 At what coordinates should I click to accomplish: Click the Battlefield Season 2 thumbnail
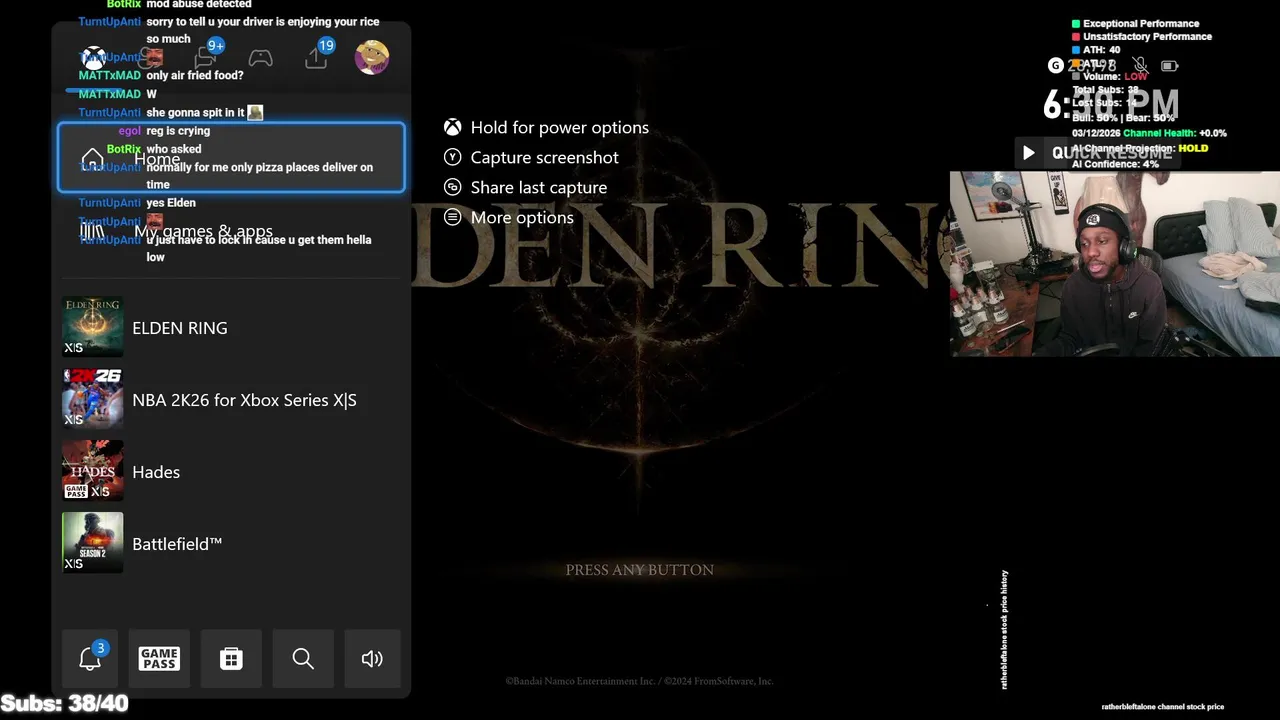click(93, 543)
